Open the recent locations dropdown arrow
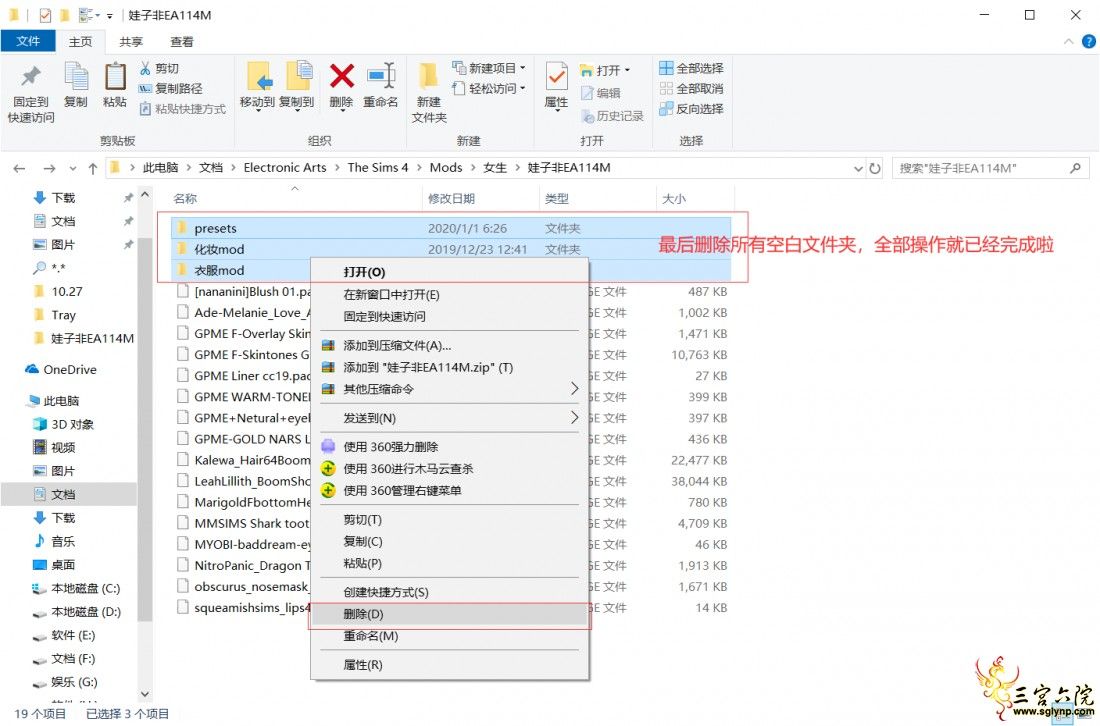 tap(73, 168)
